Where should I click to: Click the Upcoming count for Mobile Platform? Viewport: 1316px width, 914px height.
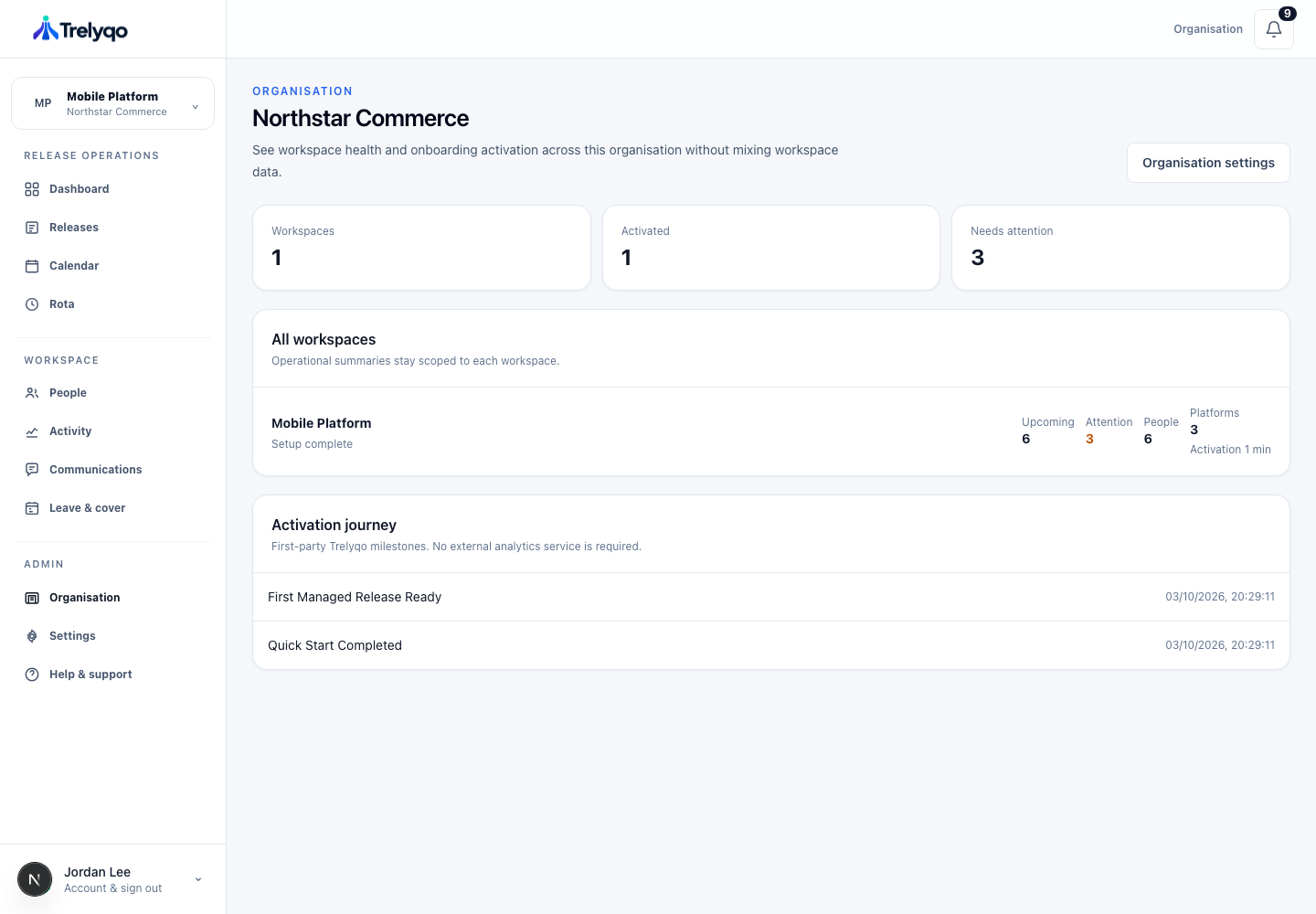coord(1026,439)
